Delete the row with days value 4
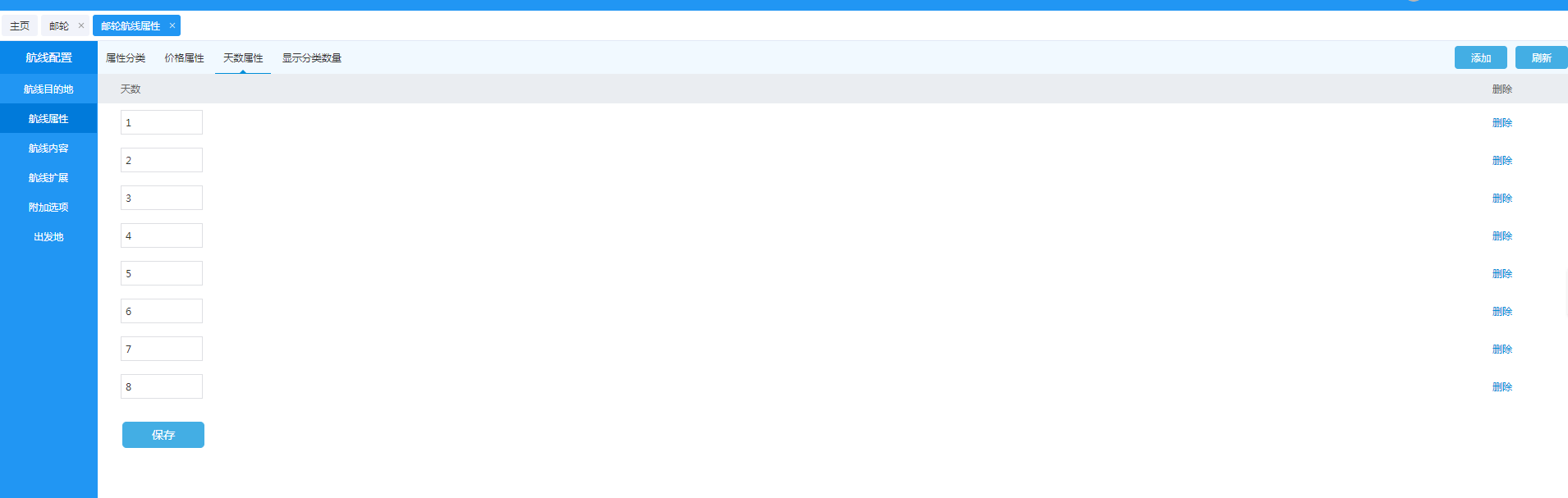The height and width of the screenshot is (498, 1568). pos(1502,236)
